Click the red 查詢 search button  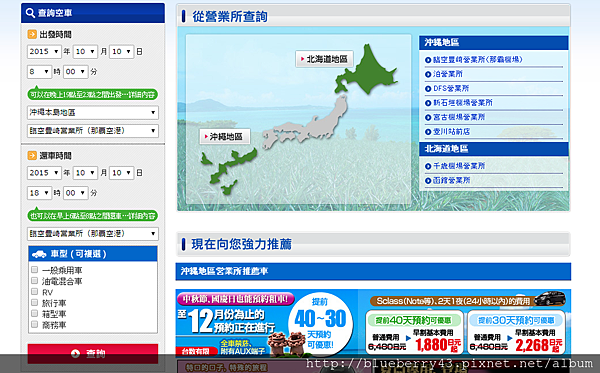click(x=93, y=353)
